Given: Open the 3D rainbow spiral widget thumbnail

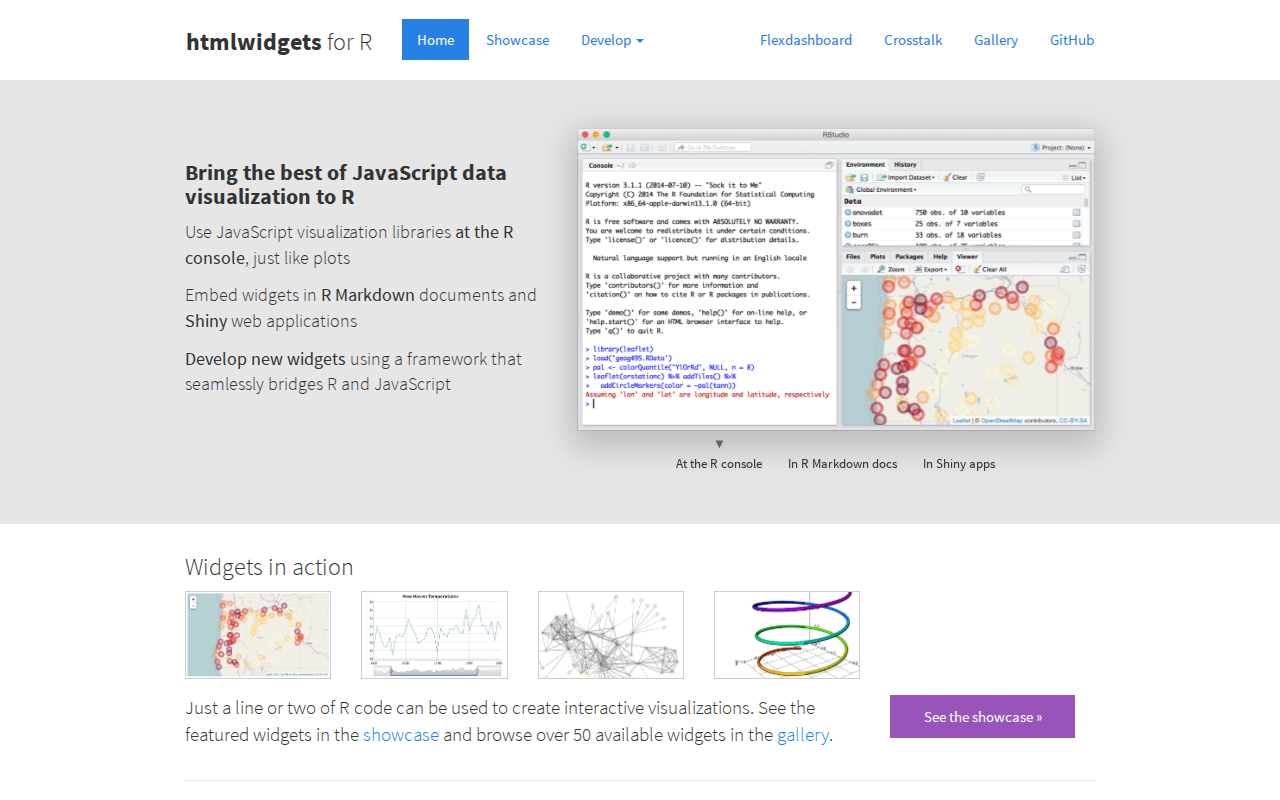Looking at the screenshot, I should 787,635.
